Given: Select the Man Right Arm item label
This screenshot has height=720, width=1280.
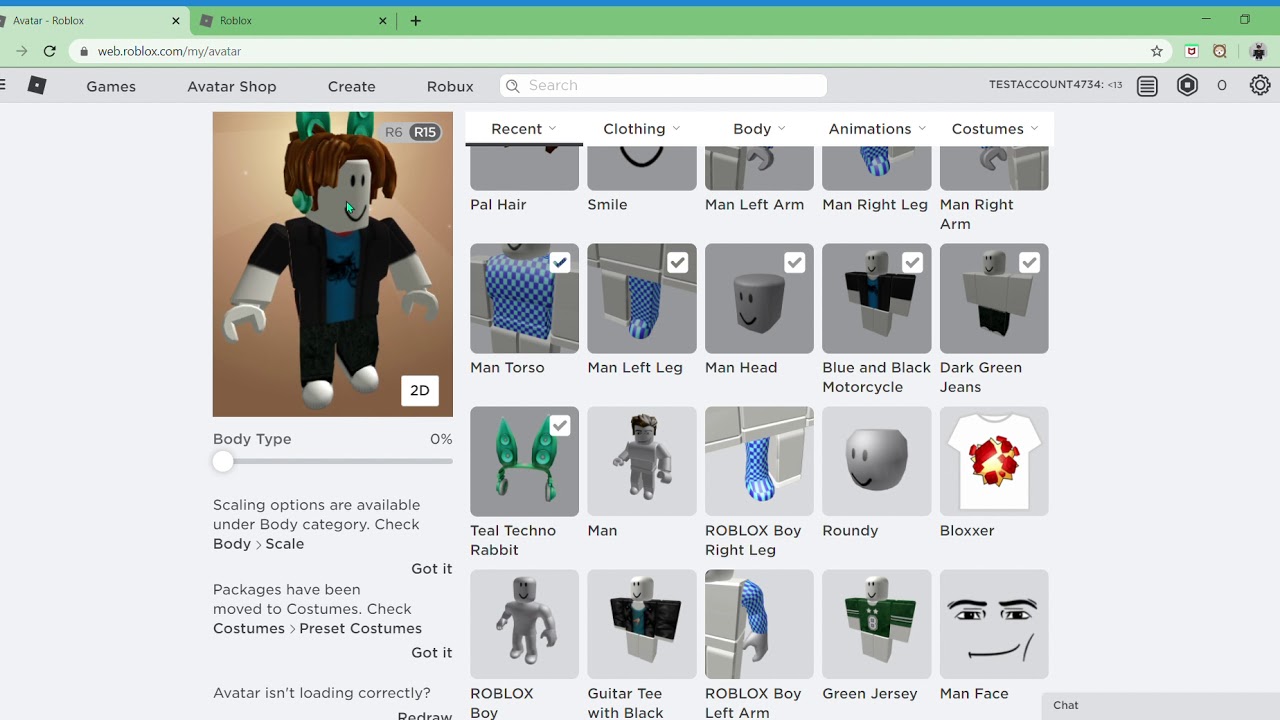Looking at the screenshot, I should pos(977,214).
